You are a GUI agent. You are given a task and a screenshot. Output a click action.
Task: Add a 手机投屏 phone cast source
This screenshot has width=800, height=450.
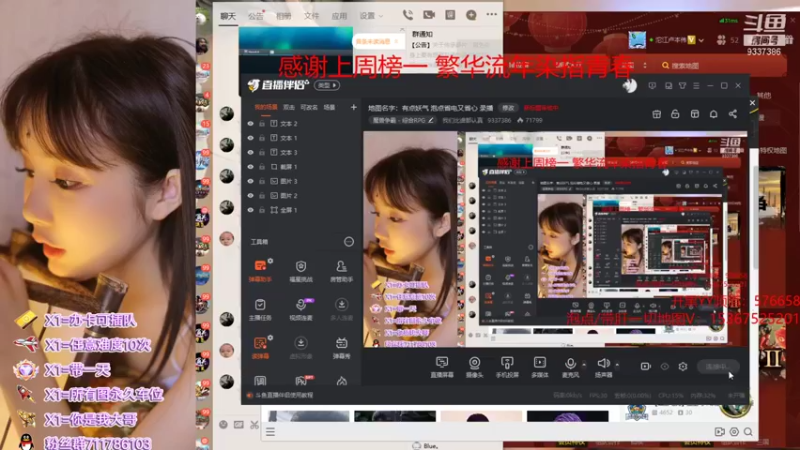click(x=507, y=366)
